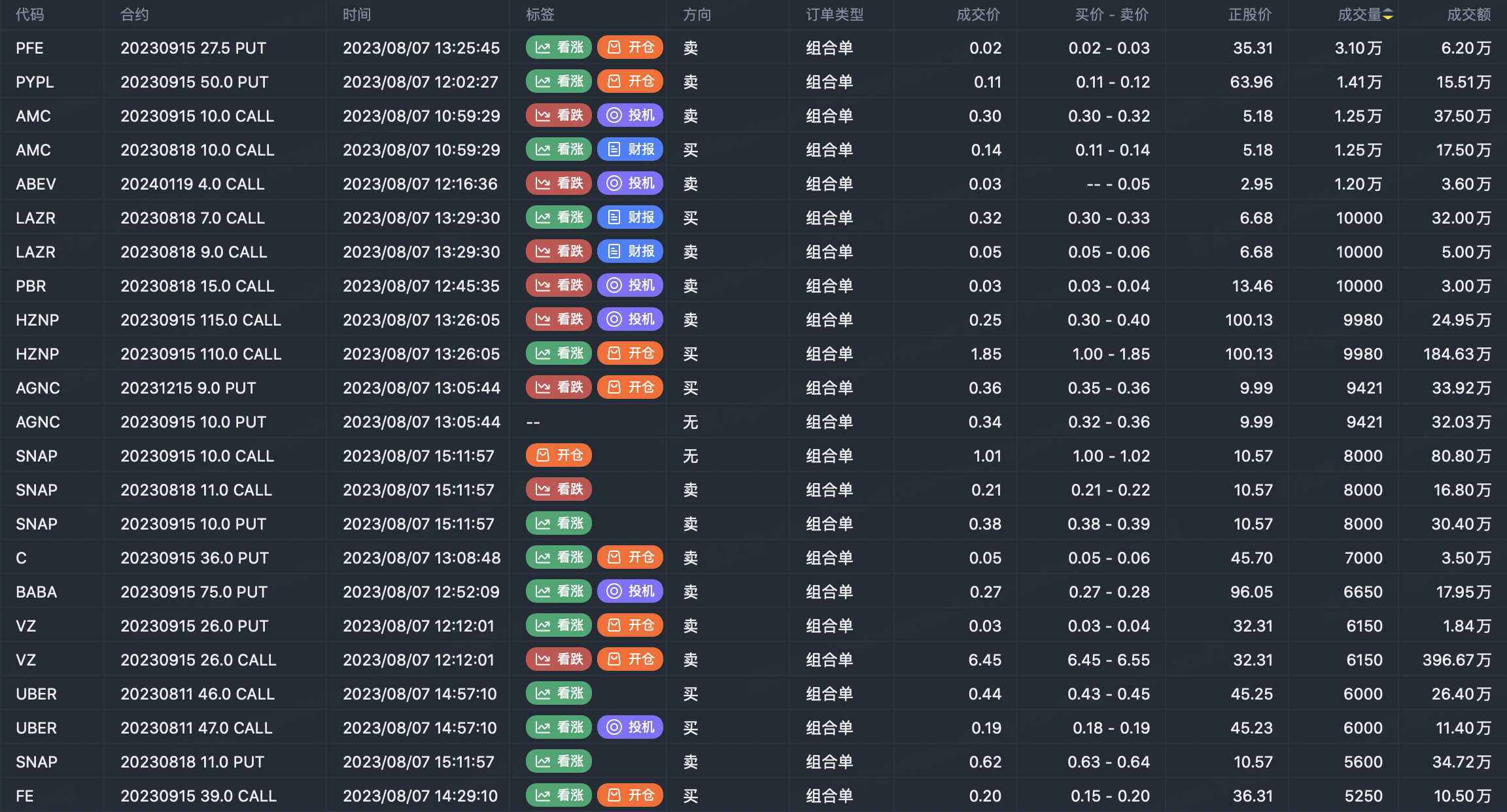
Task: Click contract 20240119 4.0 CALL
Action: click(x=193, y=184)
